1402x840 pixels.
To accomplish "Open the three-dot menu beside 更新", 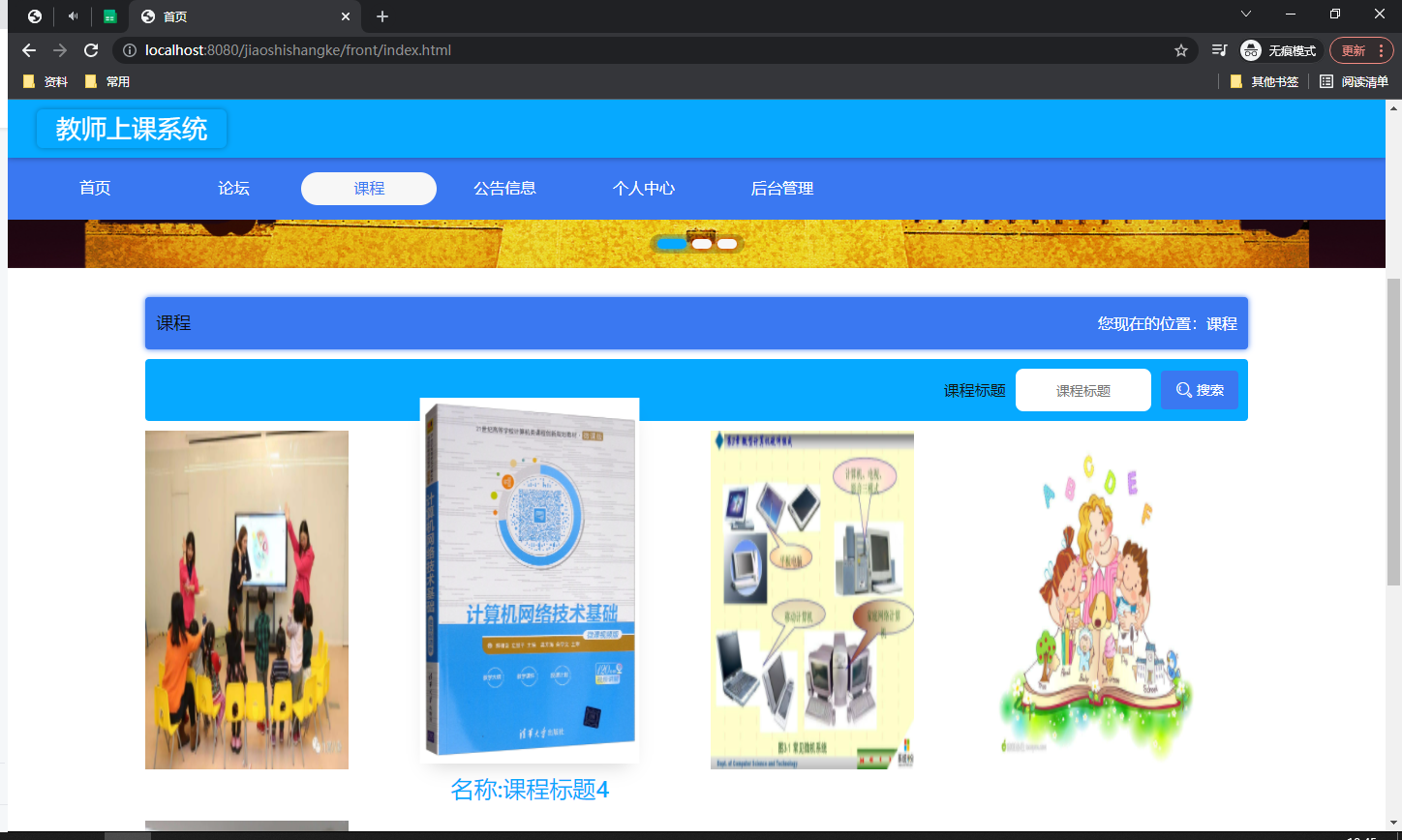I will pyautogui.click(x=1380, y=50).
